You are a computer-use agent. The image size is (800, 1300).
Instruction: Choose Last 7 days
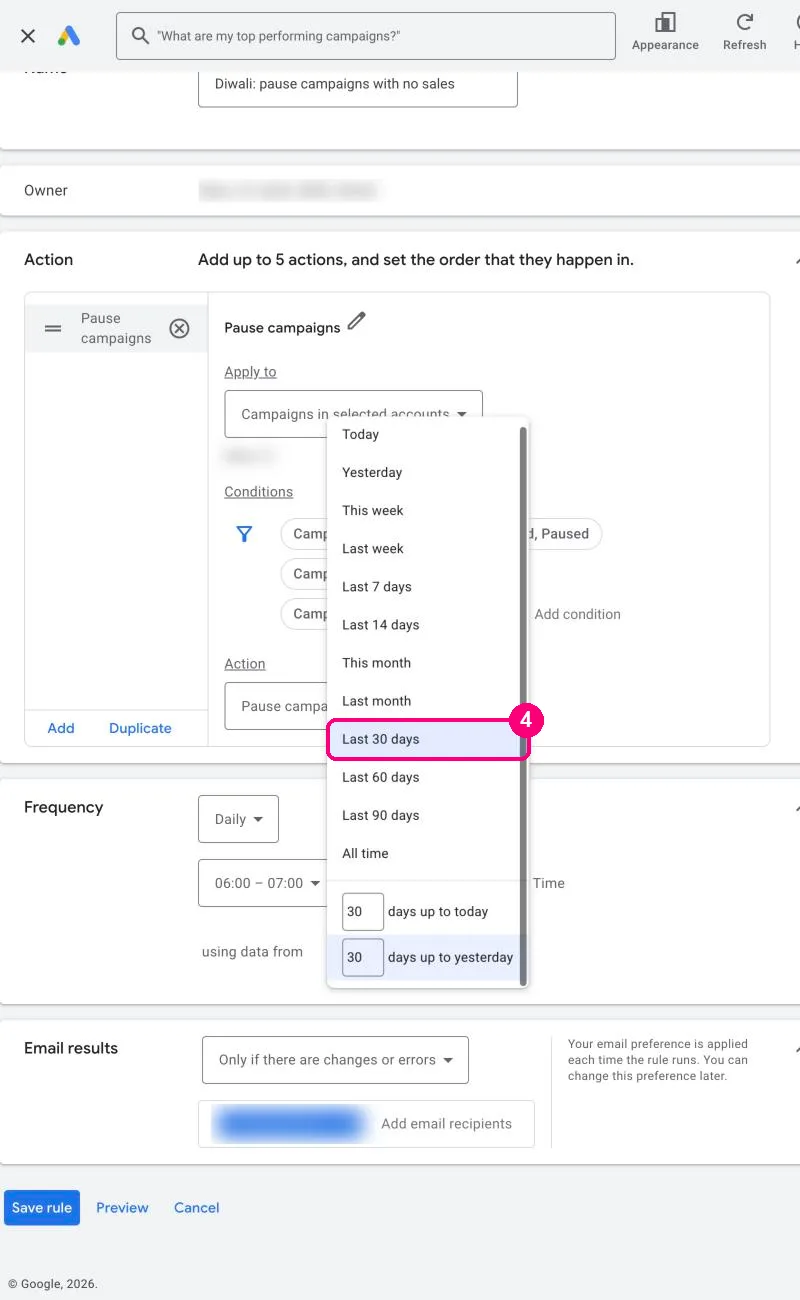coord(423,587)
